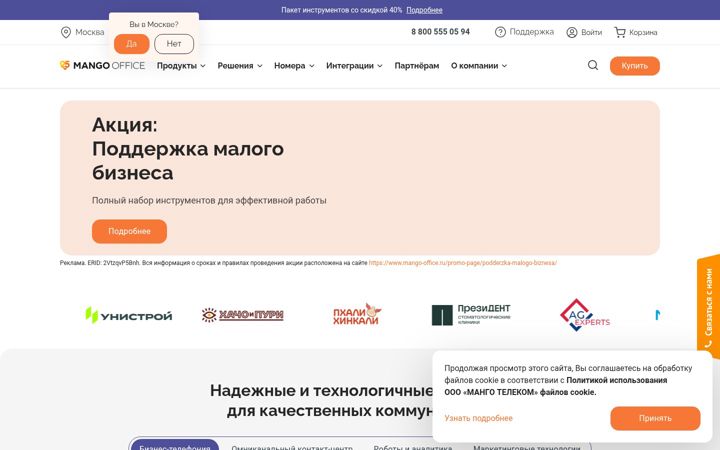Expand the Продукты dropdown menu
This screenshot has width=720, height=450.
(181, 66)
